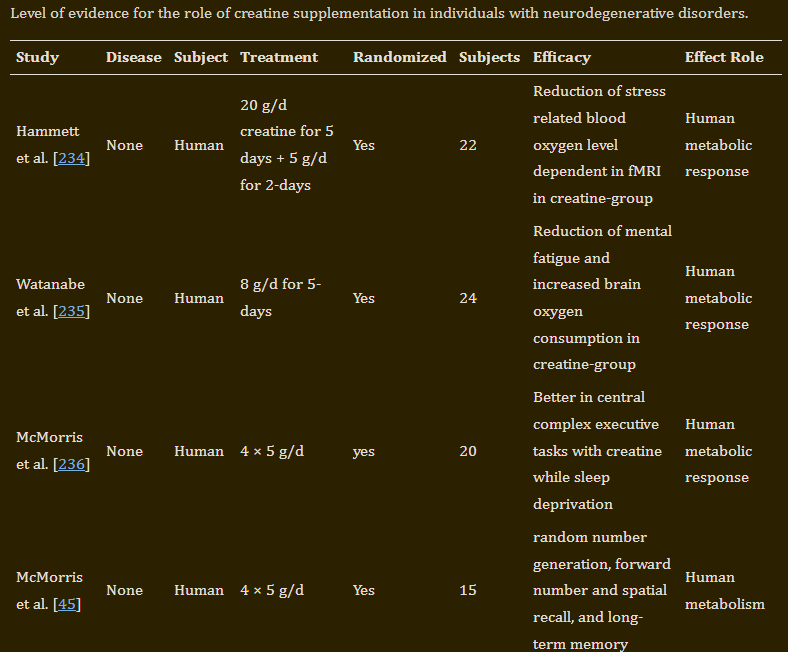Click 'Yes' in the Watanabe row
This screenshot has height=652, width=788.
pos(364,298)
